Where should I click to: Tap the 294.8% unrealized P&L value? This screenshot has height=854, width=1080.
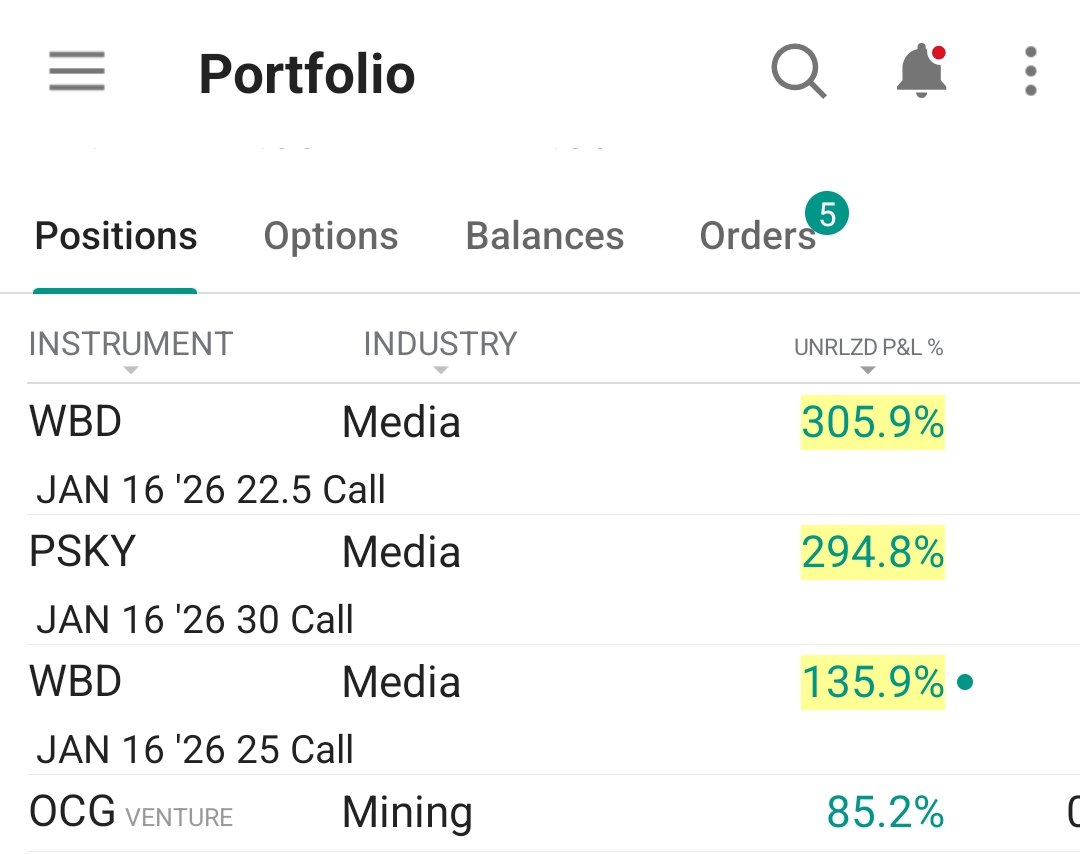873,552
